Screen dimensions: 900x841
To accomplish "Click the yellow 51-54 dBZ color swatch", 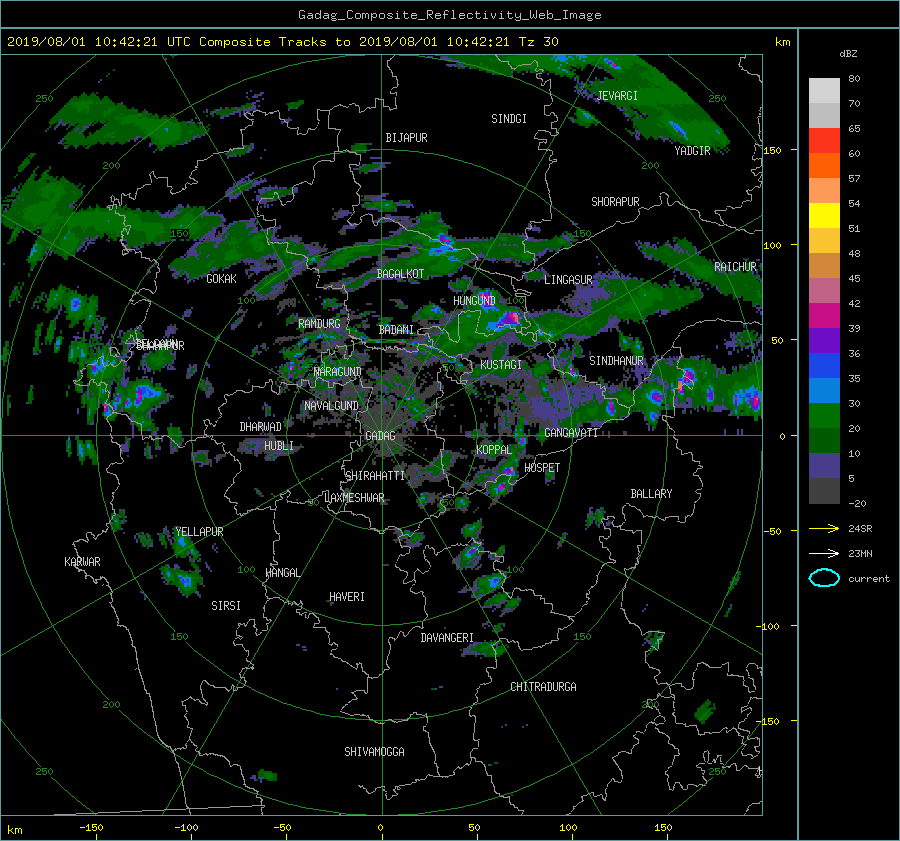I will (824, 216).
